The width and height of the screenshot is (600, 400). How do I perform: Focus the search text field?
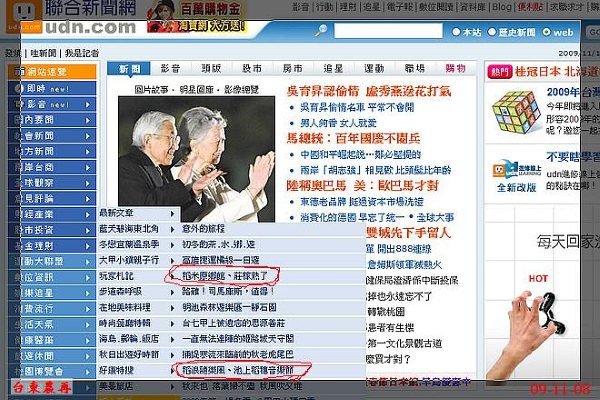click(388, 31)
